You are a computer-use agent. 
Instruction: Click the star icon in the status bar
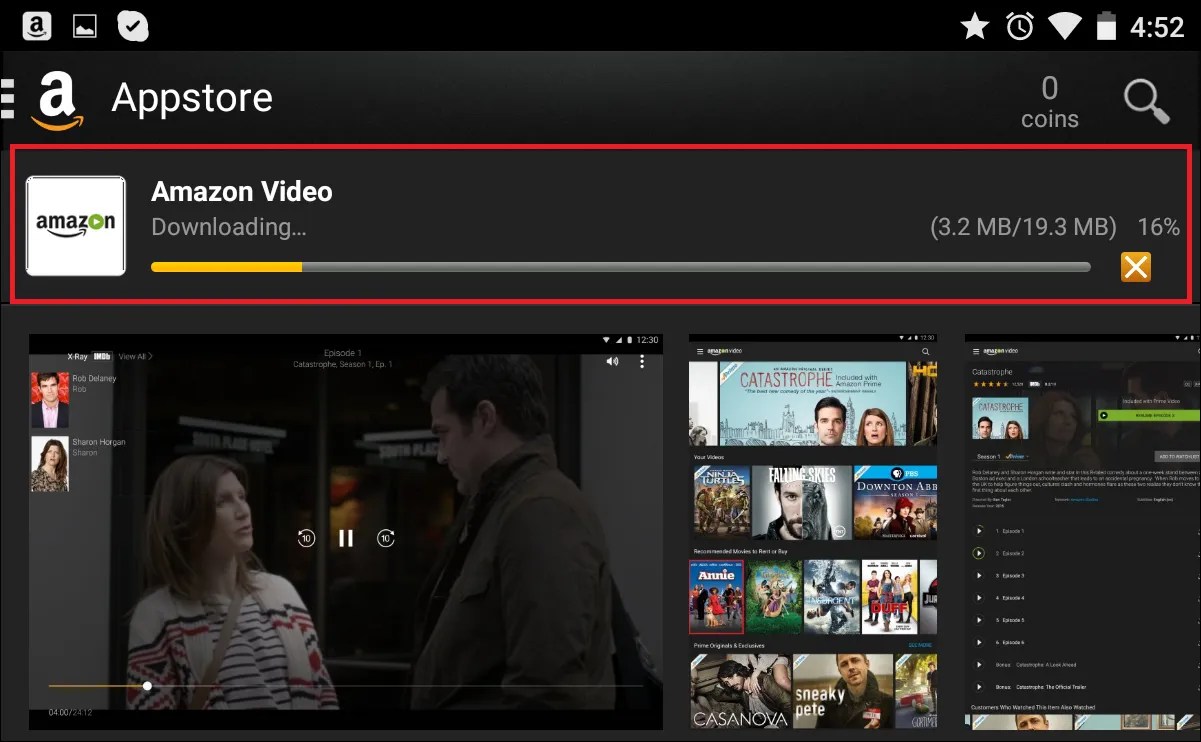(x=974, y=25)
